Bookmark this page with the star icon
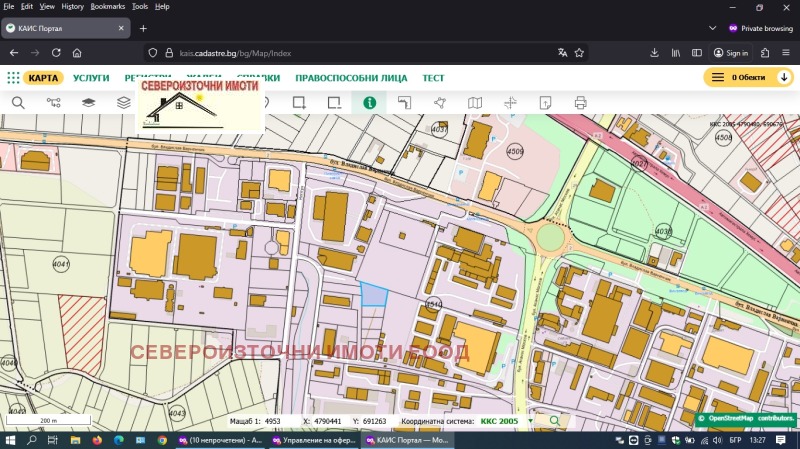 (580, 53)
